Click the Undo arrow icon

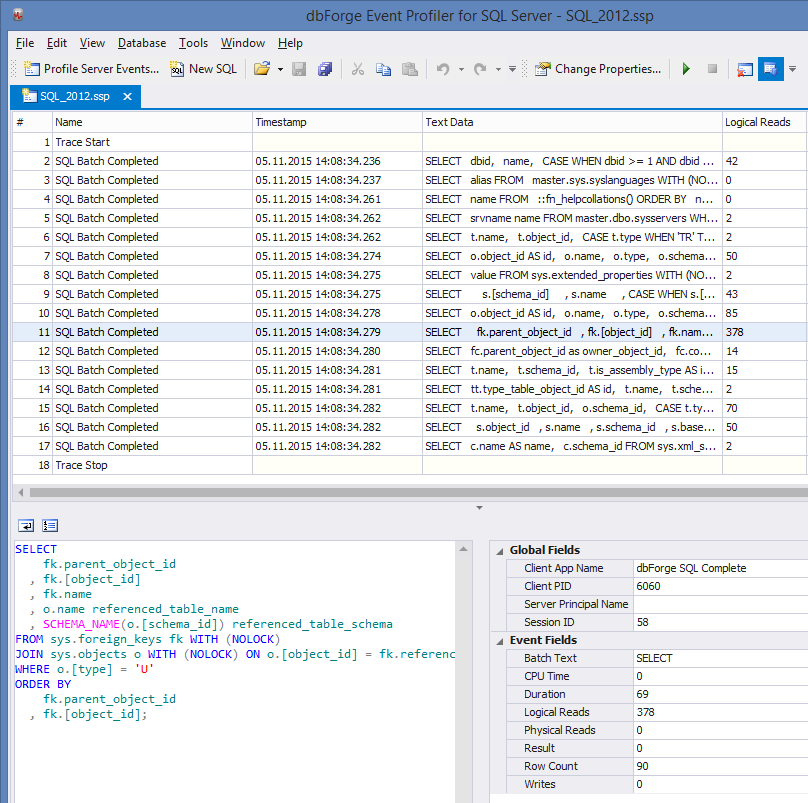tap(443, 69)
